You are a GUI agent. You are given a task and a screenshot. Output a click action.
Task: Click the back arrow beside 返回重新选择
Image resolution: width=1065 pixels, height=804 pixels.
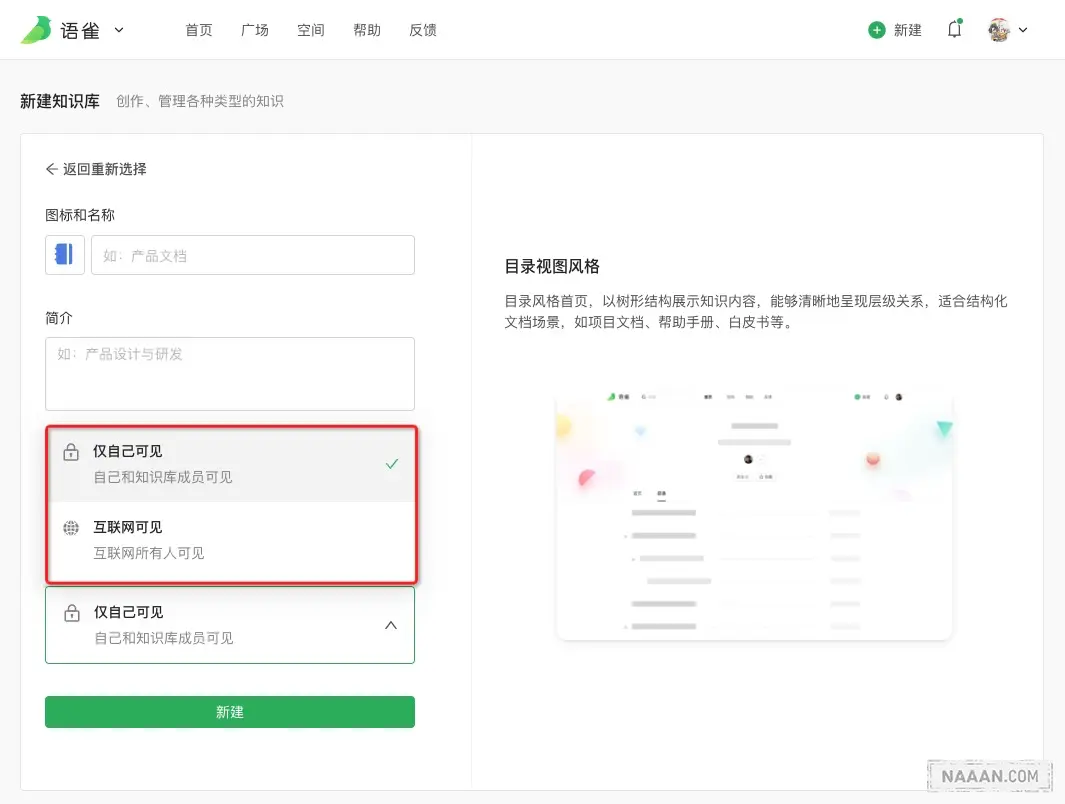click(x=52, y=169)
